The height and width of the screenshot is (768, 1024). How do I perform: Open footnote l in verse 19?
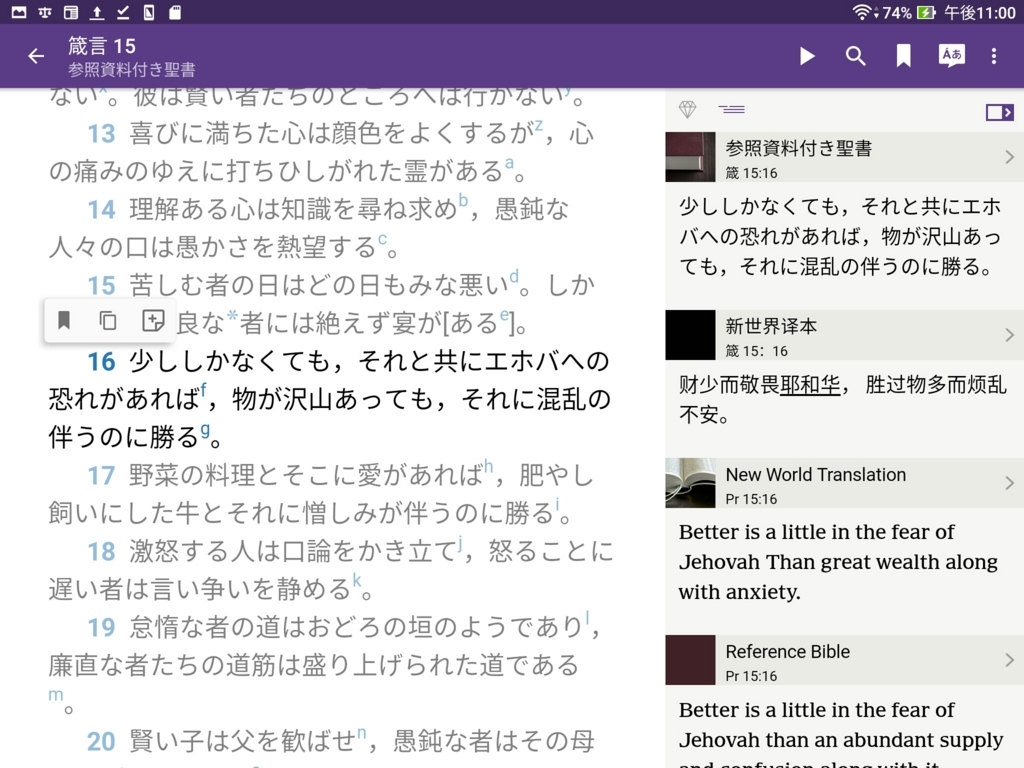point(587,617)
